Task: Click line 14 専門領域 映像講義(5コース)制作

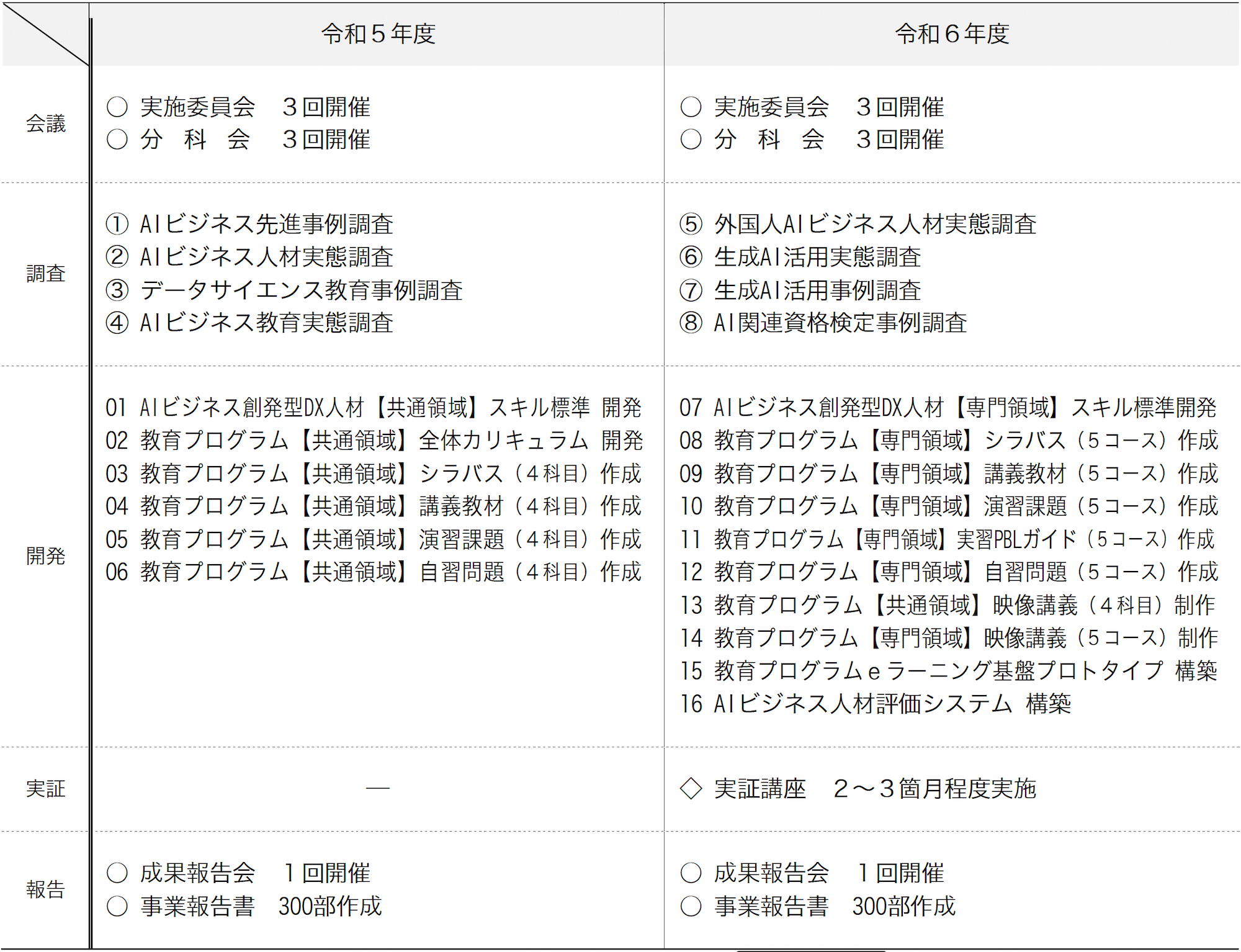Action: click(949, 638)
